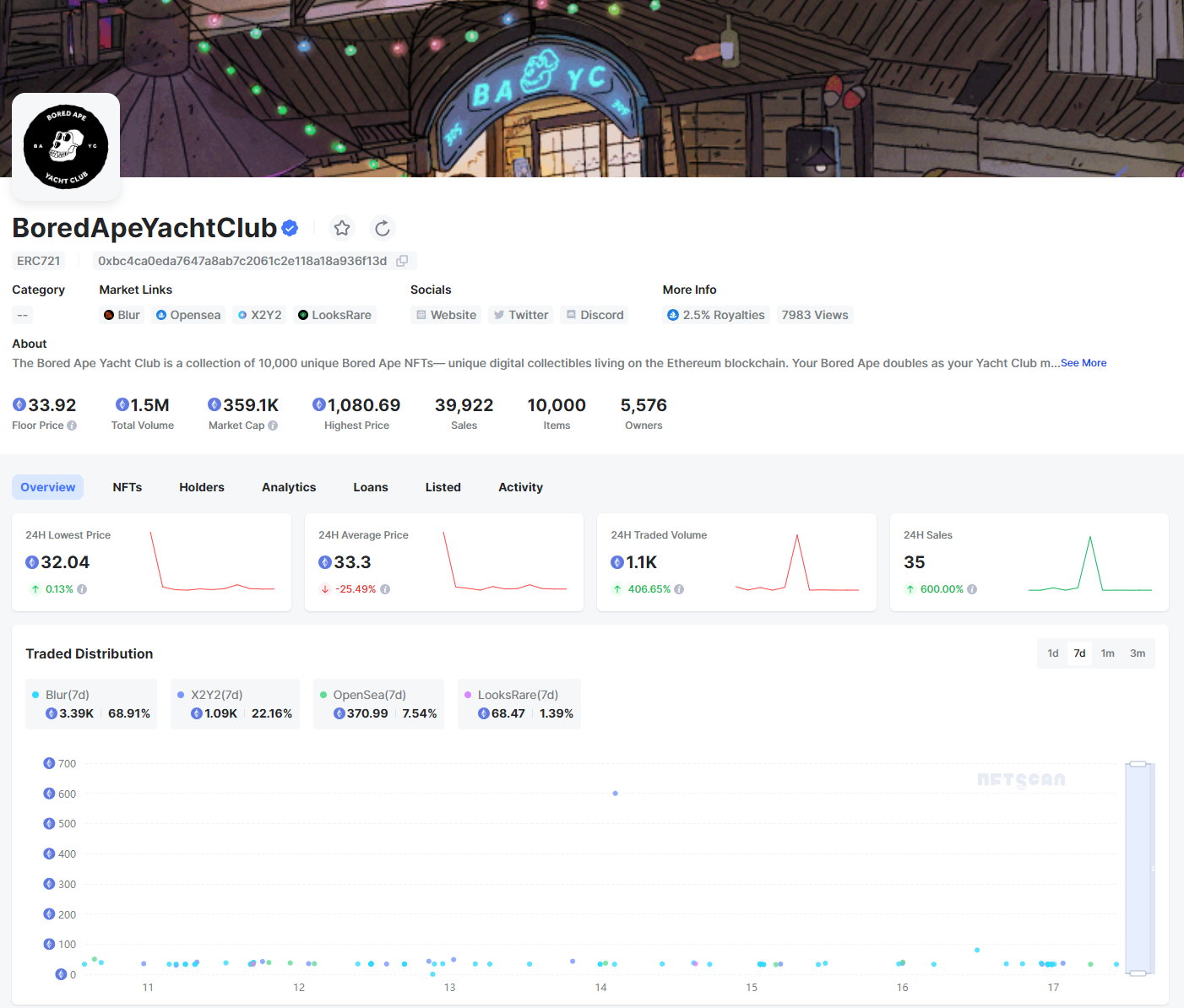Click the star favorite icon

pos(342,228)
